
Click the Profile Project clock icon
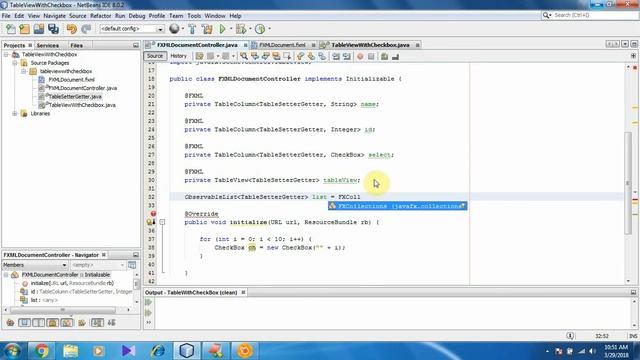click(x=260, y=29)
